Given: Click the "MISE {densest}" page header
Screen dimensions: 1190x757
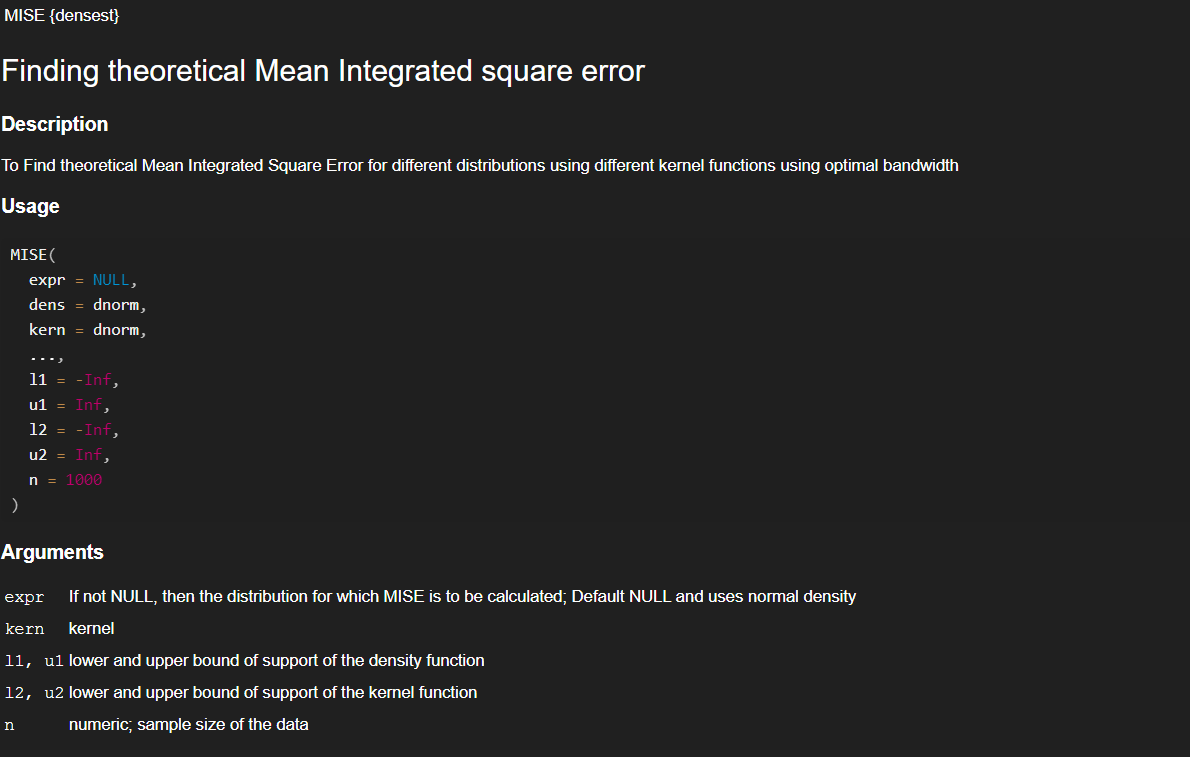Looking at the screenshot, I should (61, 16).
